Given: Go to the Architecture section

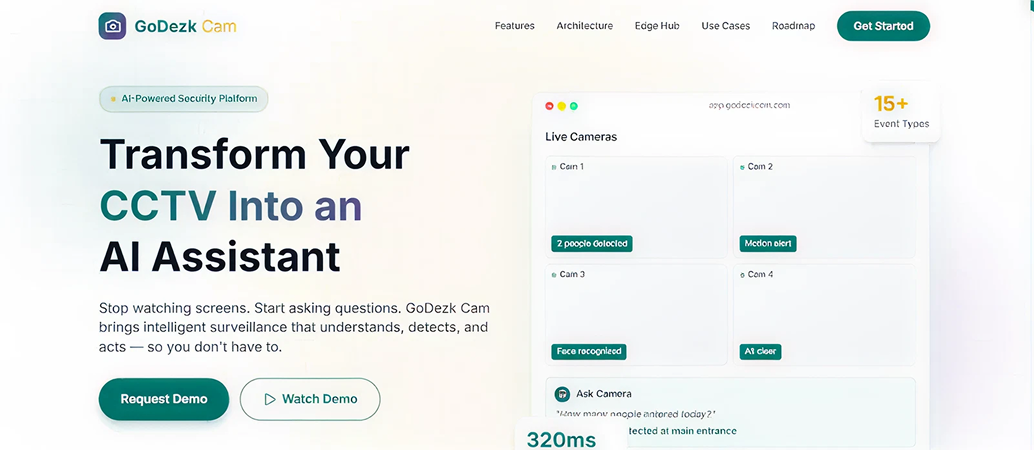Looking at the screenshot, I should pyautogui.click(x=584, y=26).
